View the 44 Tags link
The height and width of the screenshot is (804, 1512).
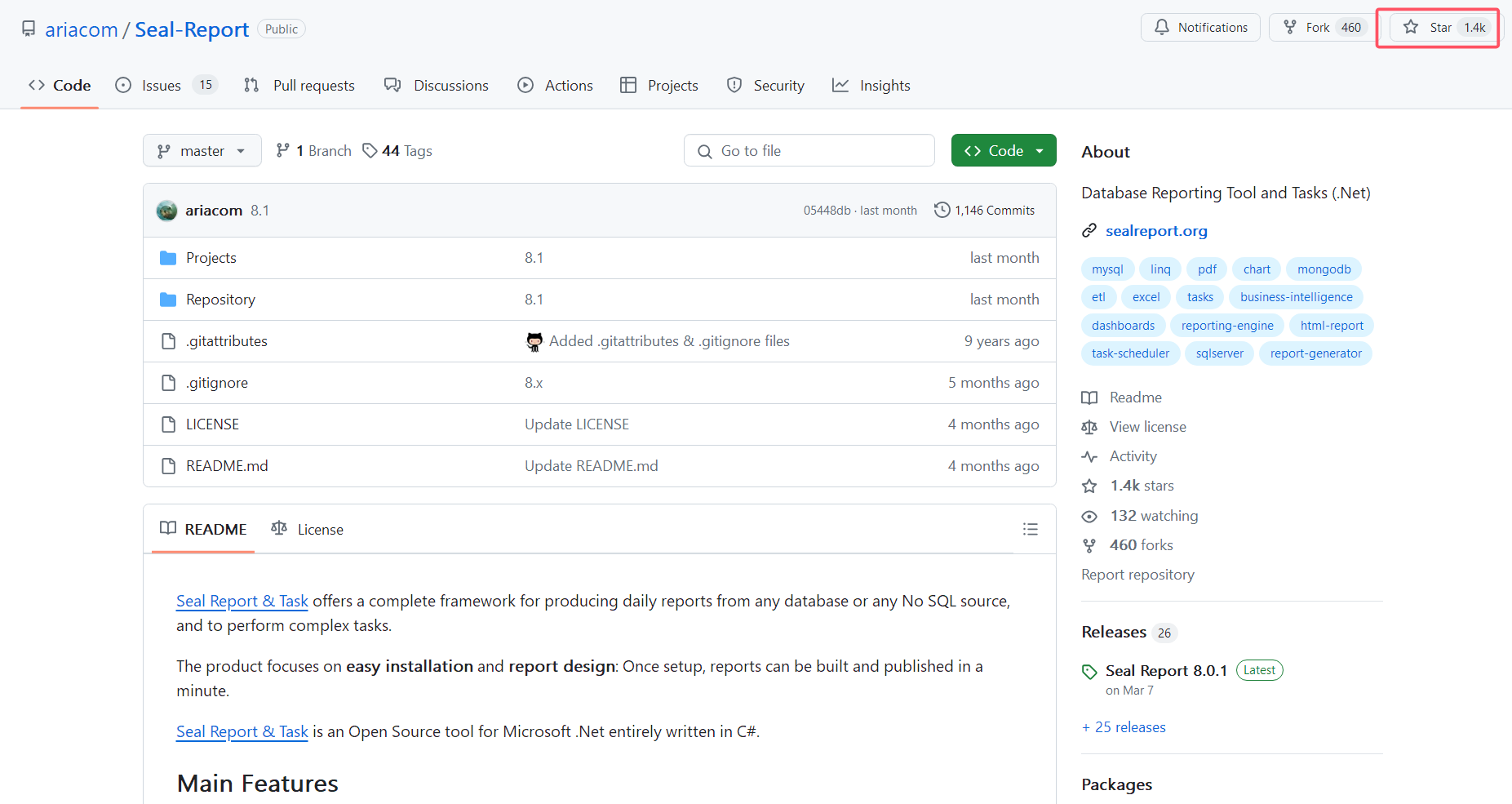[x=397, y=151]
